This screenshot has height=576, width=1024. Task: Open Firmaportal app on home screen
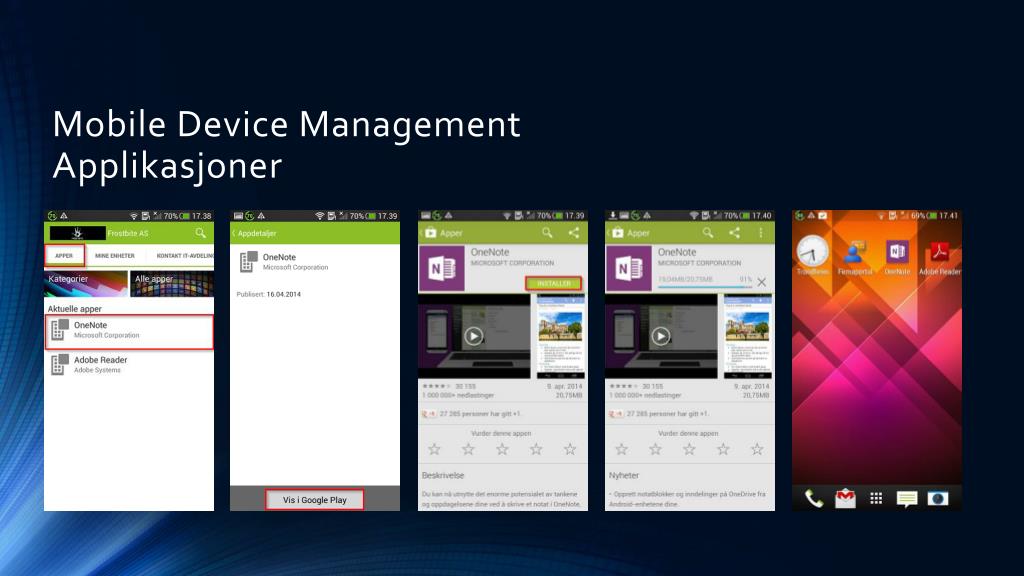pos(854,257)
